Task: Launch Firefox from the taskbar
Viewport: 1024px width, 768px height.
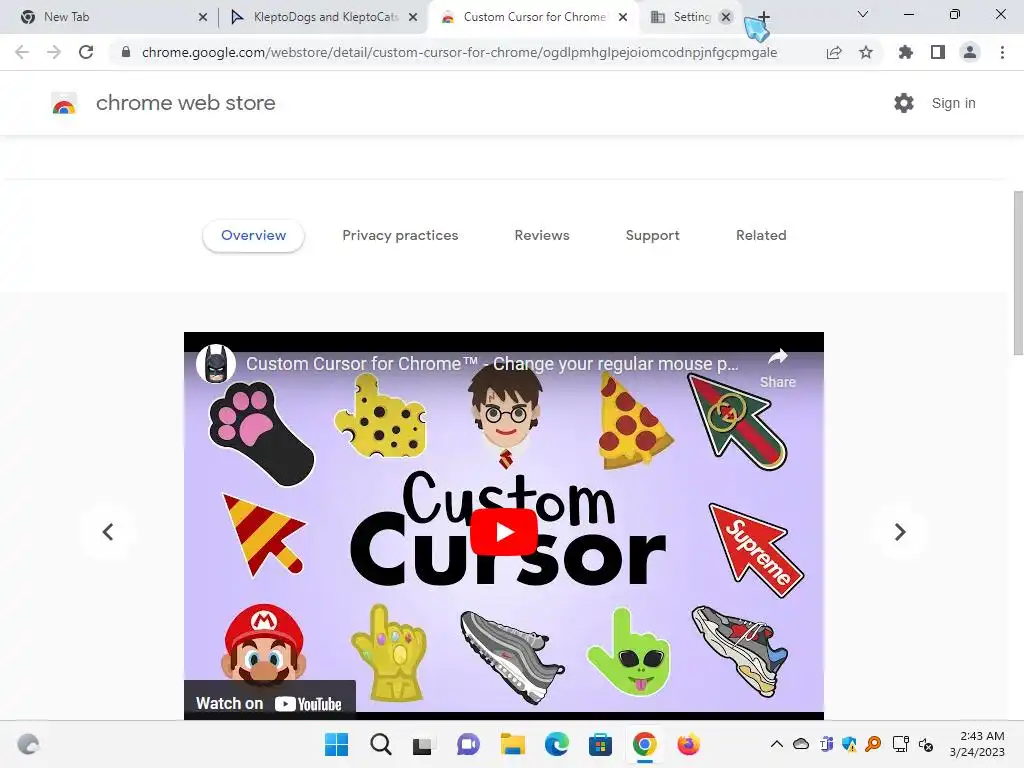Action: [x=688, y=744]
